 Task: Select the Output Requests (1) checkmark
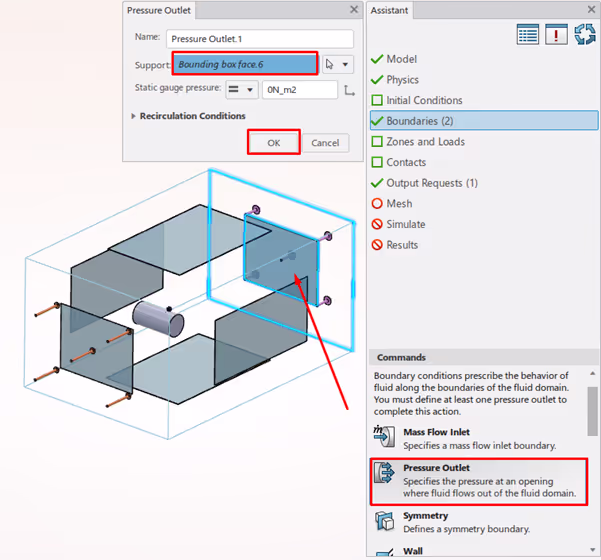(377, 183)
